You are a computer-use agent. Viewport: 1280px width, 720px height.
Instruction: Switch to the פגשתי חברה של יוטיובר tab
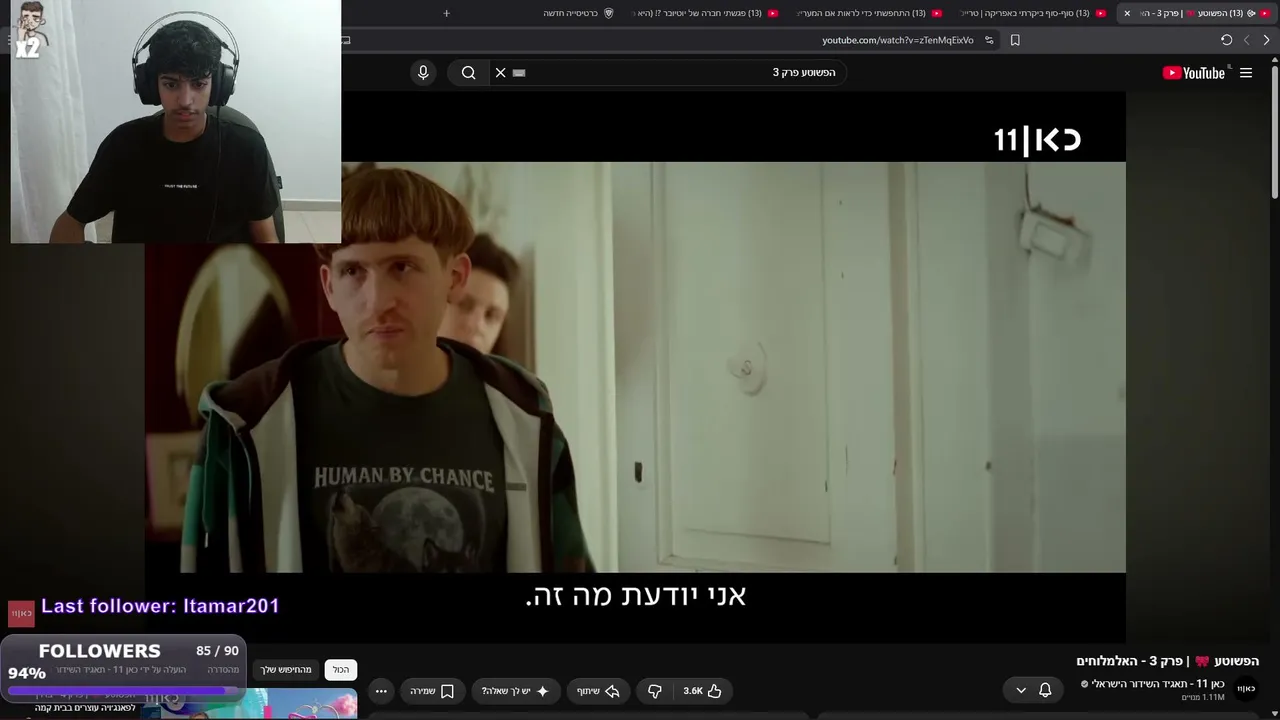(x=707, y=13)
